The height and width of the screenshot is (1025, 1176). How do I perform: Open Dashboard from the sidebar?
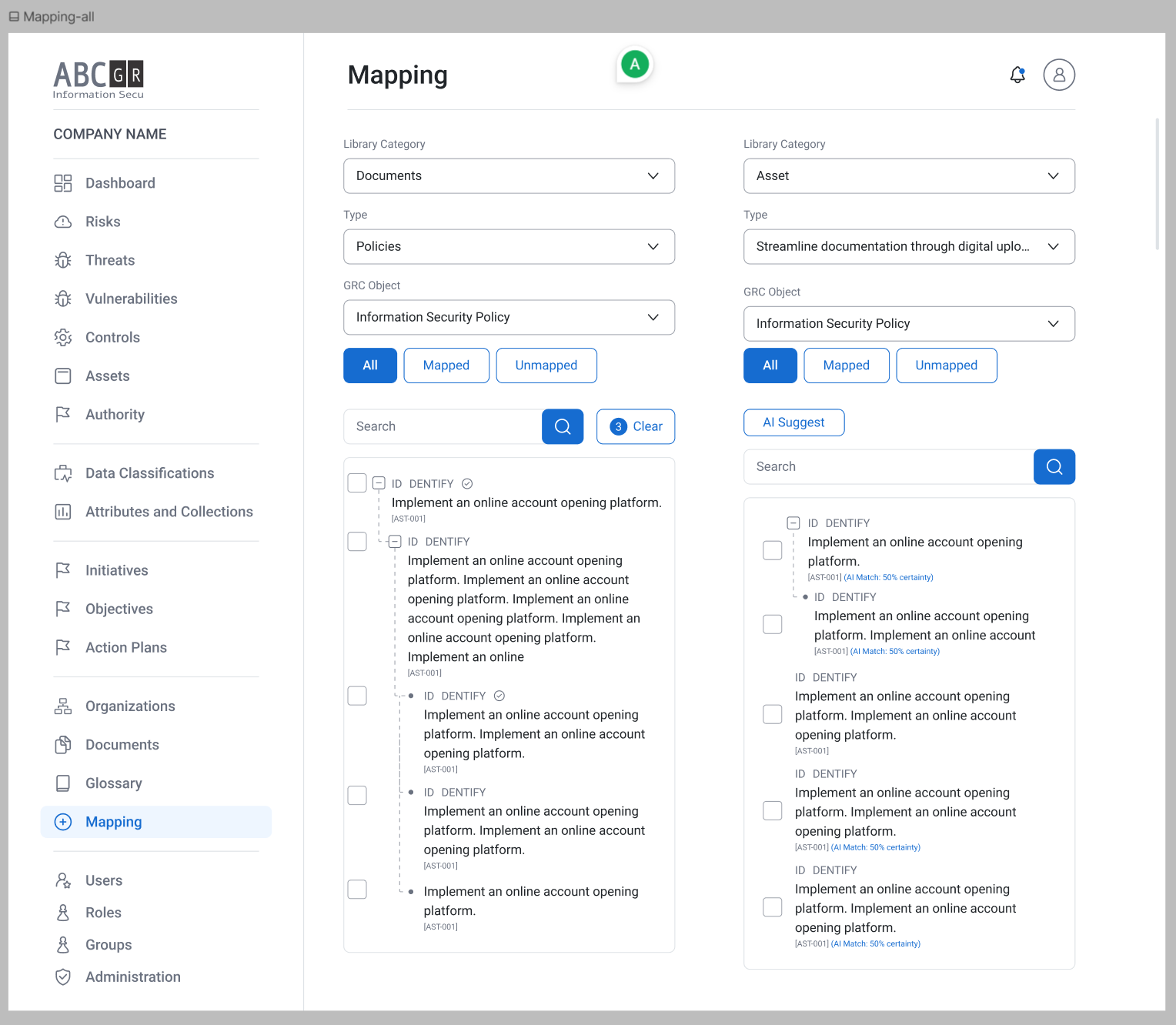coord(120,183)
